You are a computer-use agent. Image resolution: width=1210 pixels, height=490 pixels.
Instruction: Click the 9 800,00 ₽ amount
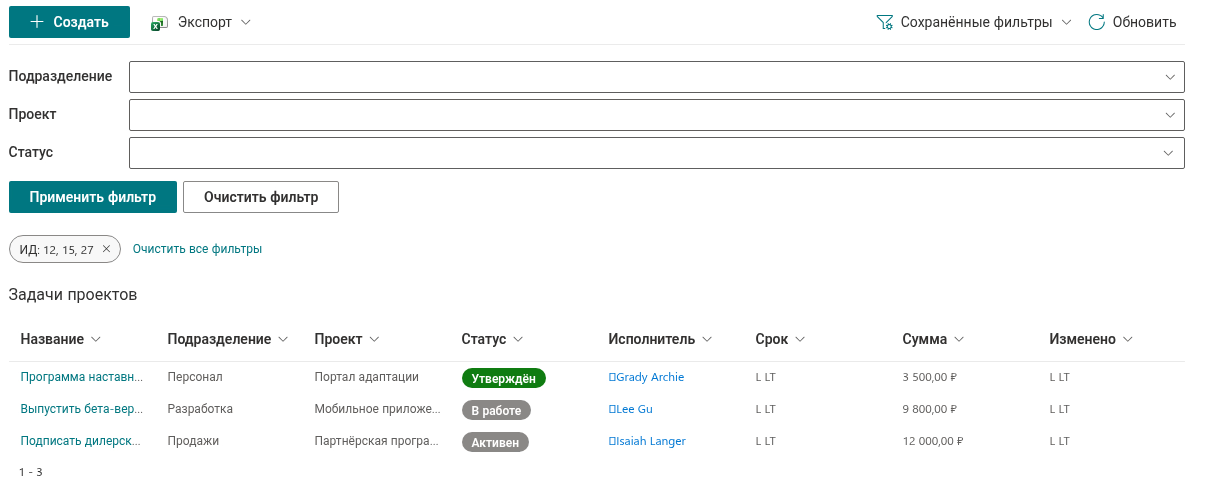(x=930, y=409)
